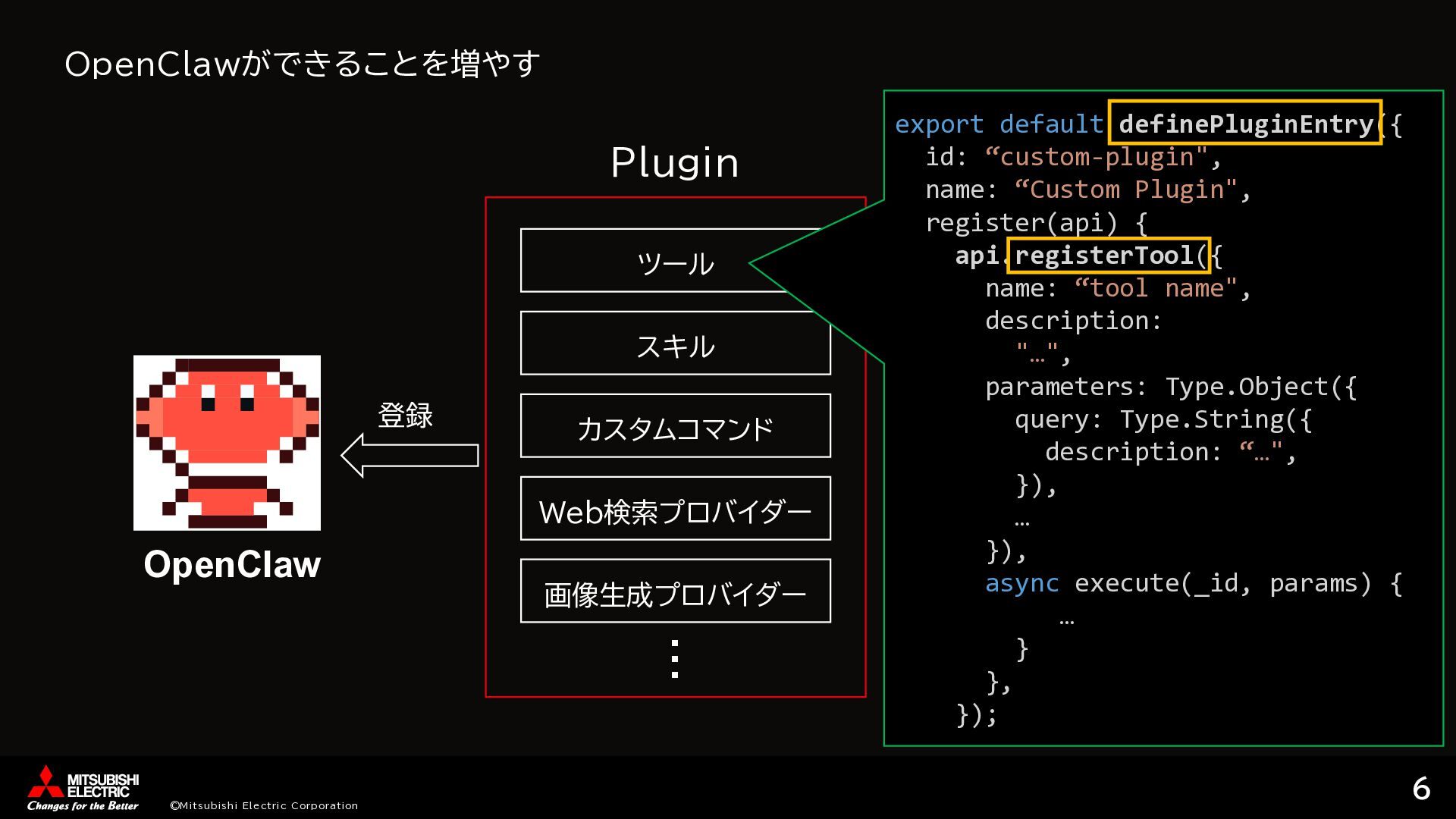Click the Plugin heading
The width and height of the screenshot is (1456, 819).
674,163
